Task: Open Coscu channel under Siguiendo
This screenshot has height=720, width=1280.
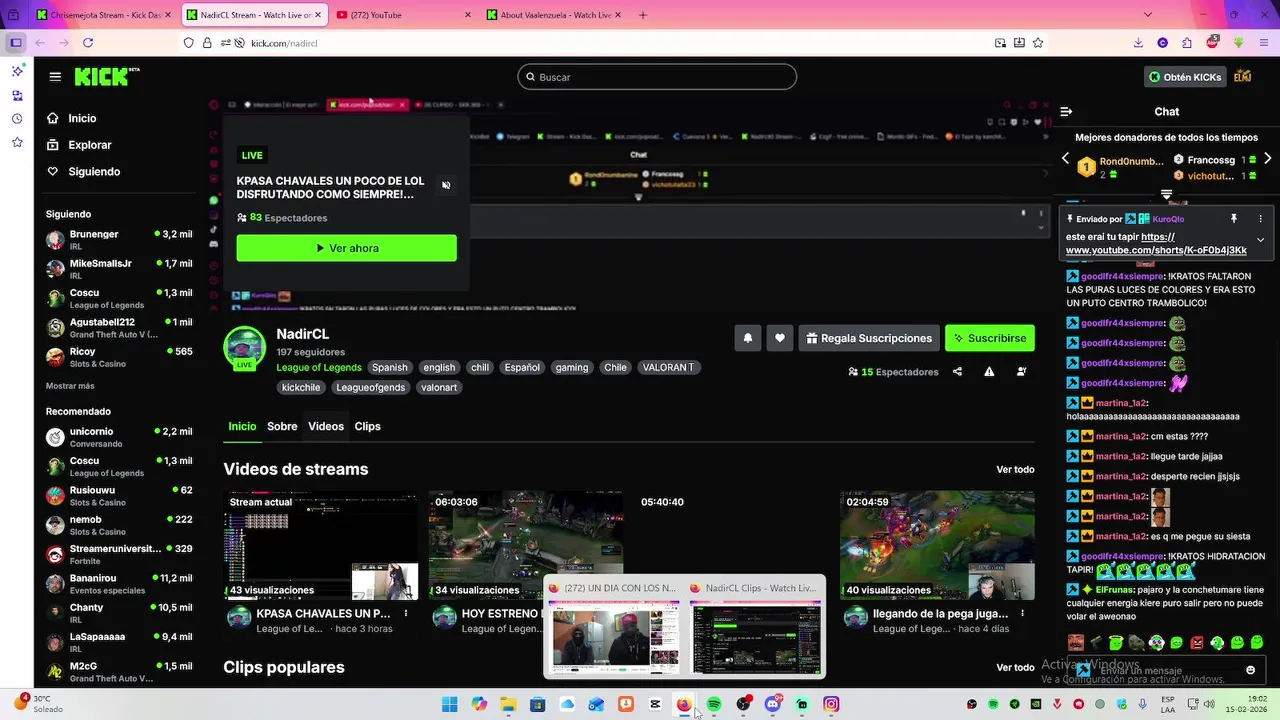Action: tap(120, 298)
